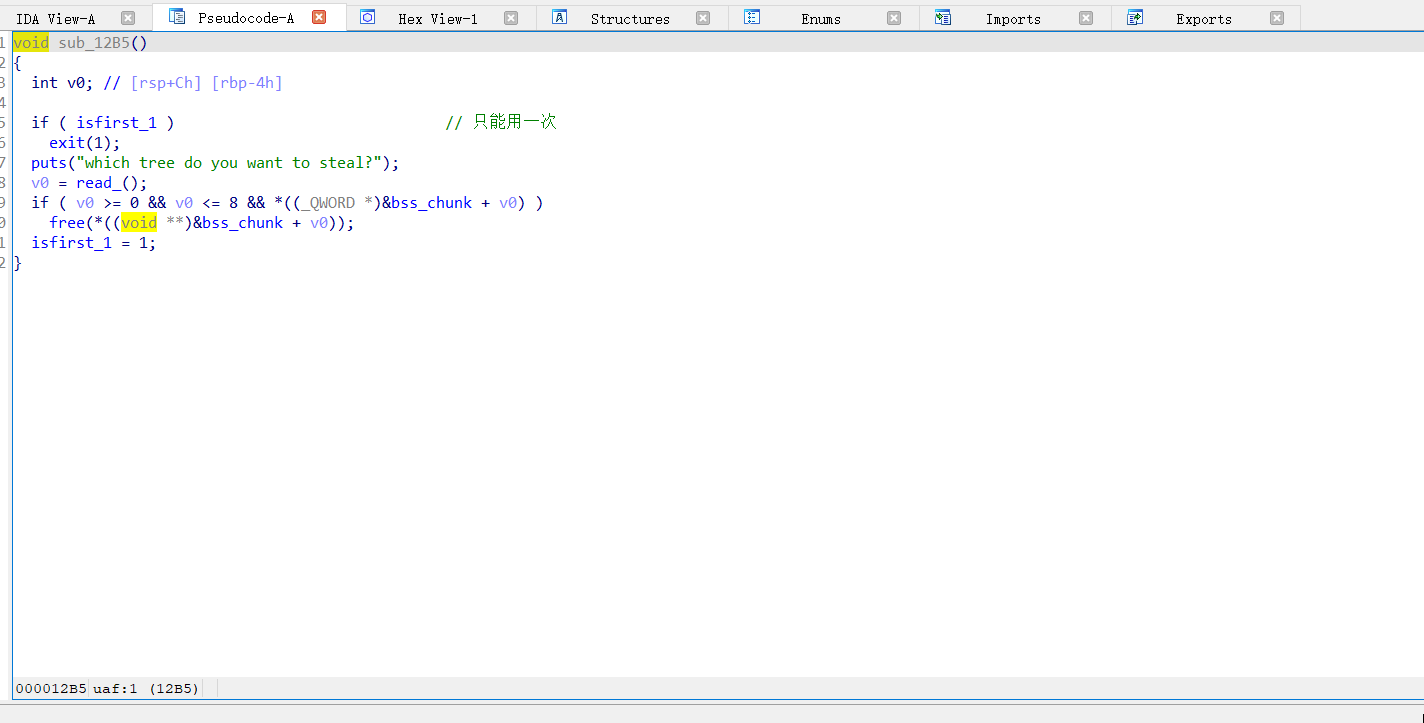Click the Pseudocode-A tab icon

[177, 17]
